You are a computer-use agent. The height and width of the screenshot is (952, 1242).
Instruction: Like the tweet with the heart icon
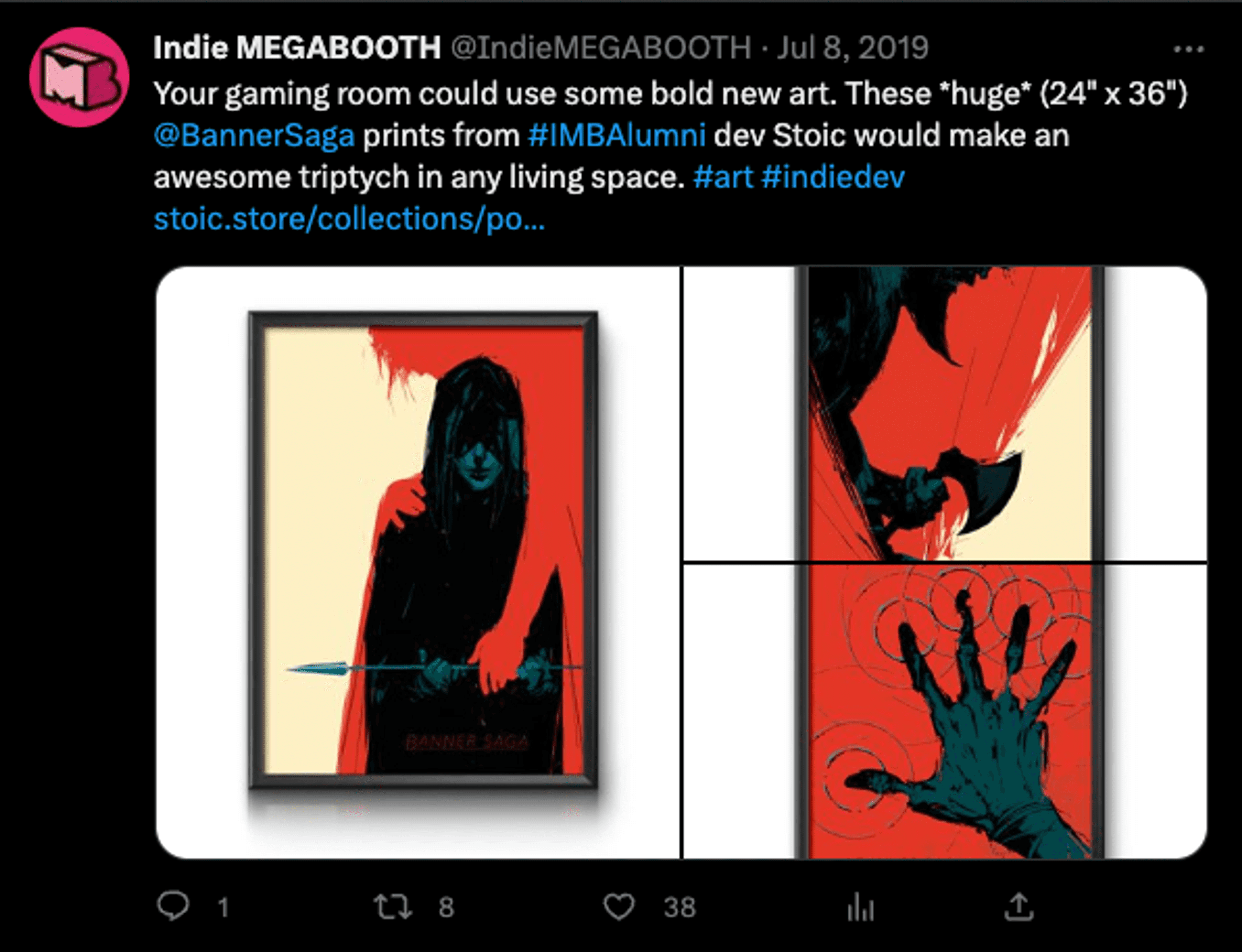pos(618,906)
